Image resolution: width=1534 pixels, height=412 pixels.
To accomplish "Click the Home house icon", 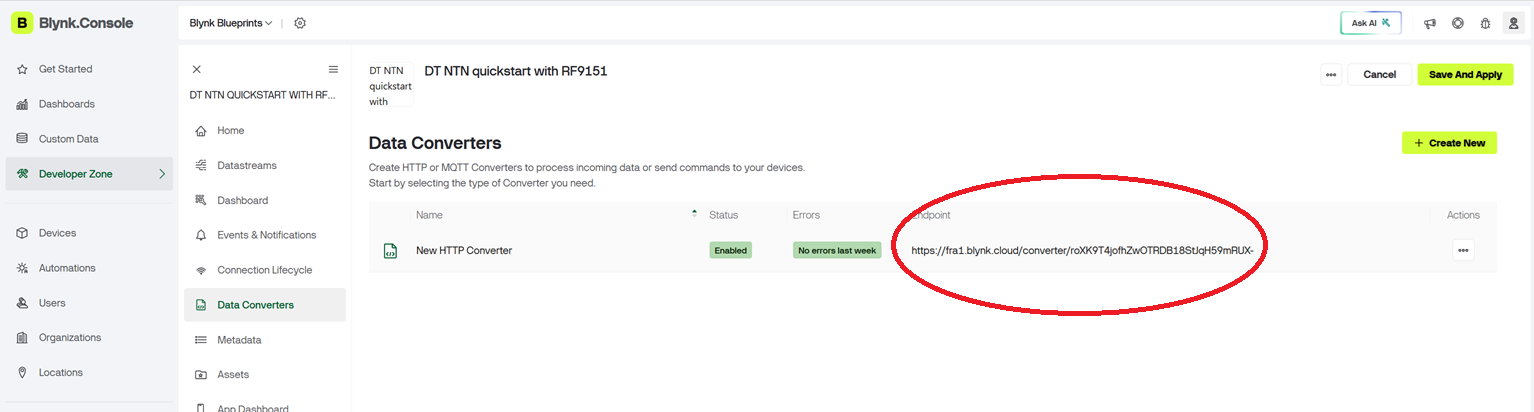I will pos(201,131).
